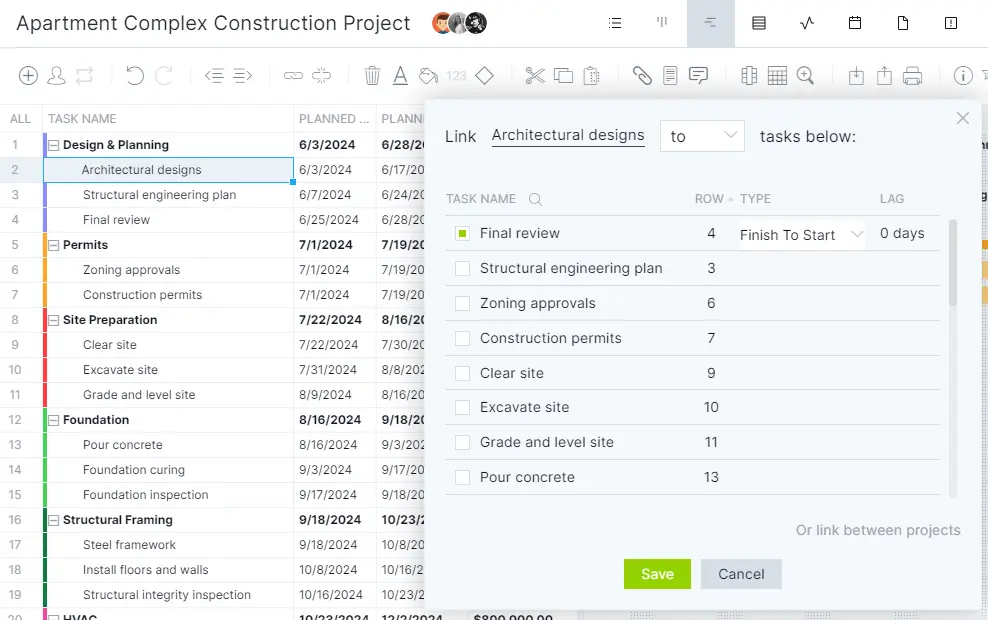Collapse the Foundation group
This screenshot has height=620, width=988.
tap(54, 421)
